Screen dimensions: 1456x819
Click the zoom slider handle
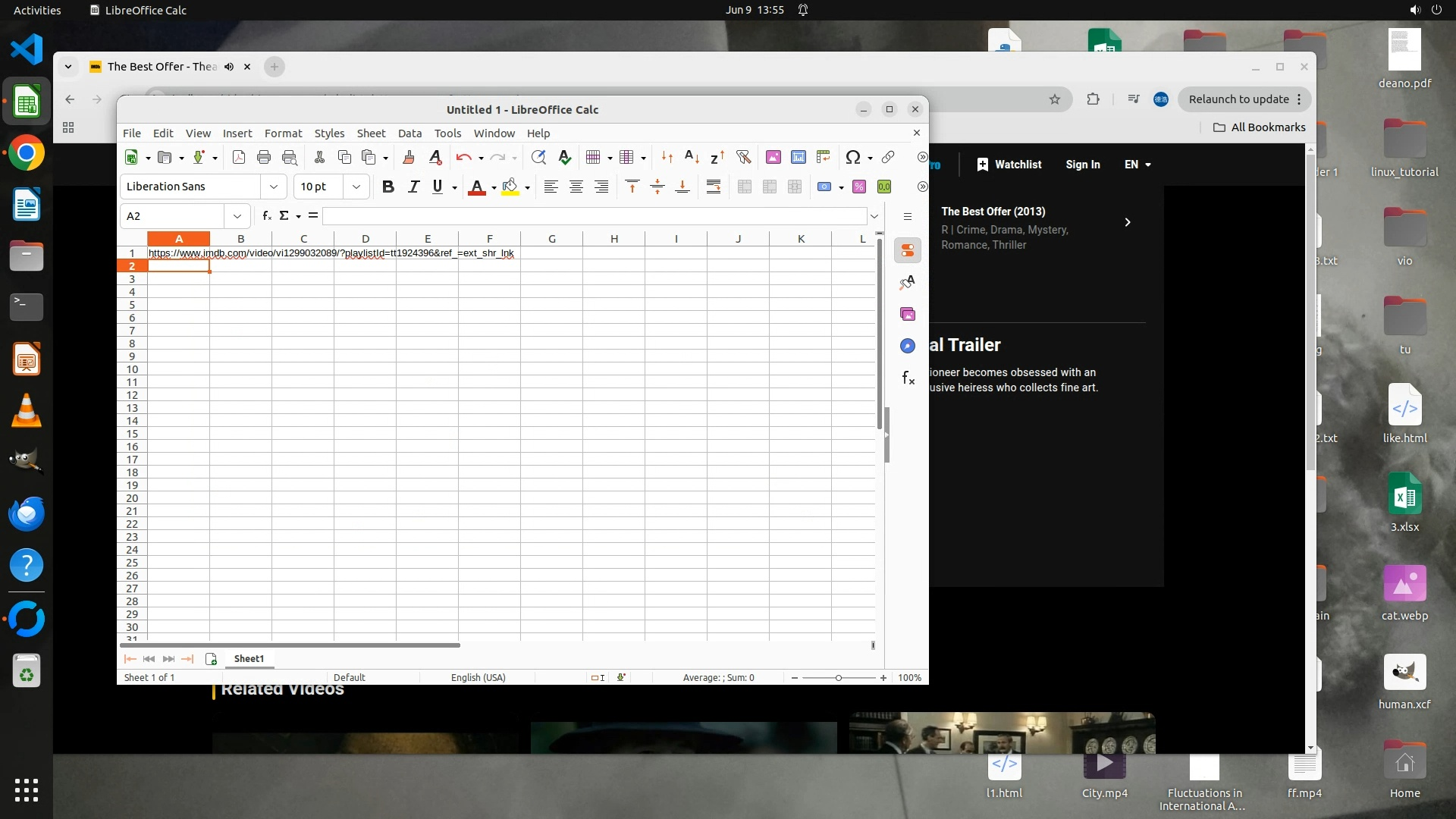[839, 678]
